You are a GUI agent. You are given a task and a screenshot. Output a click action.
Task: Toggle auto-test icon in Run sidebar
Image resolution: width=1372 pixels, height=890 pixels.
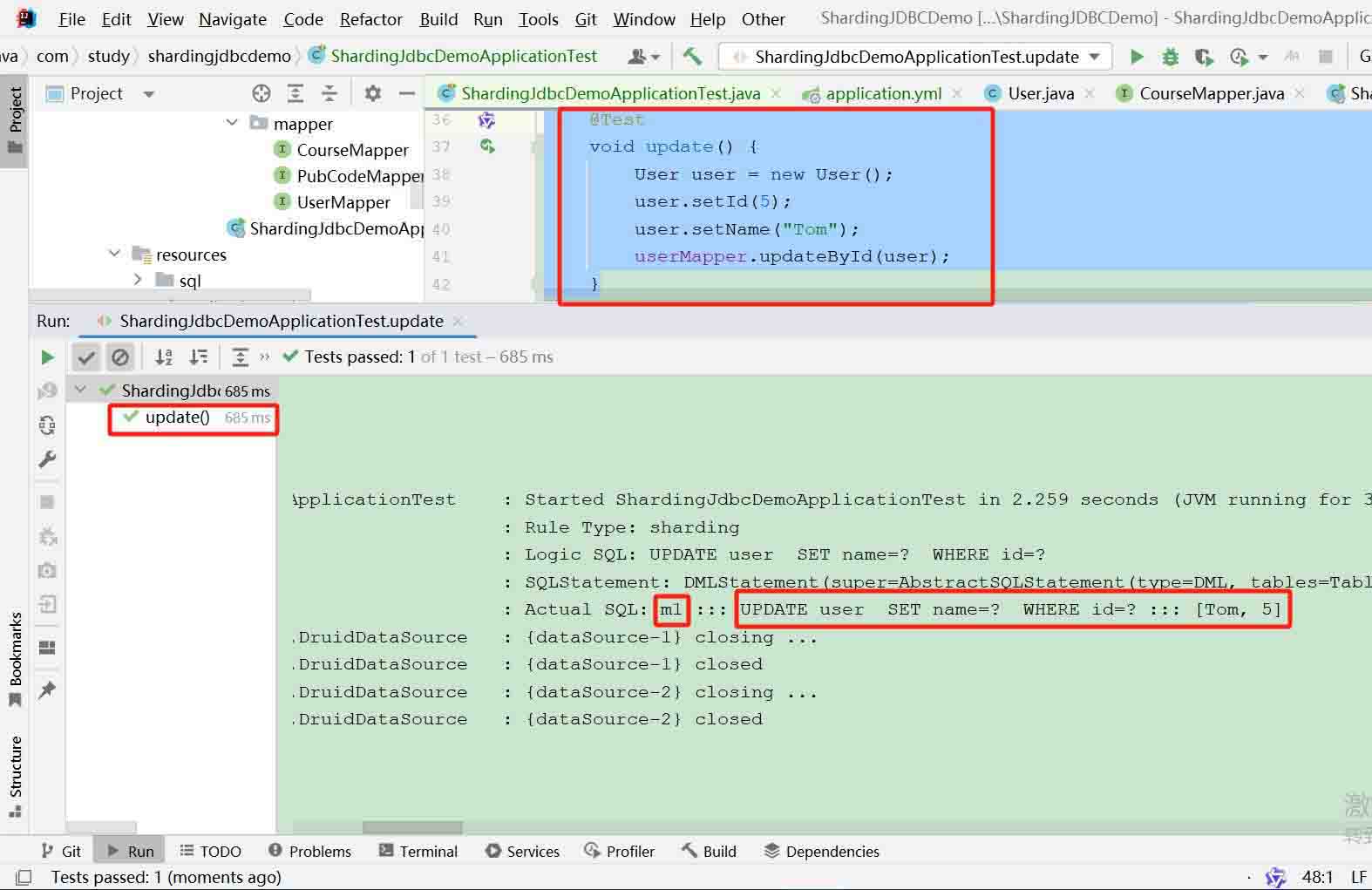click(47, 425)
